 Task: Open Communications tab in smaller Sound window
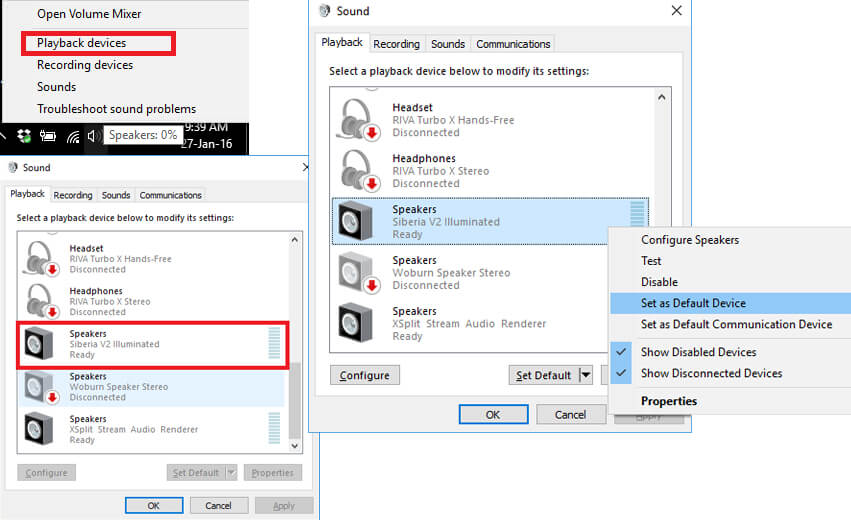(x=170, y=195)
